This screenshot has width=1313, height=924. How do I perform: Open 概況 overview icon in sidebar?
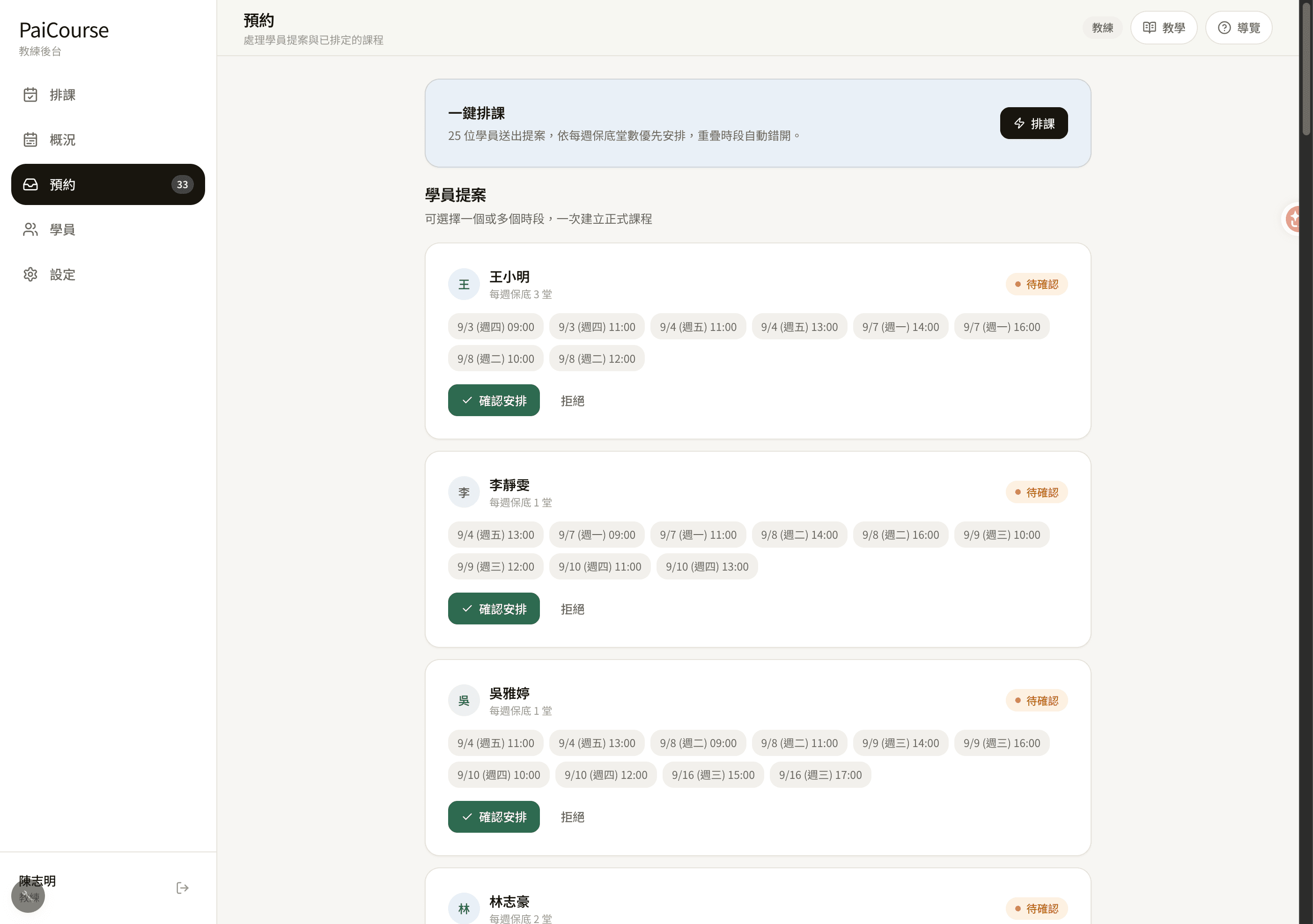[30, 139]
